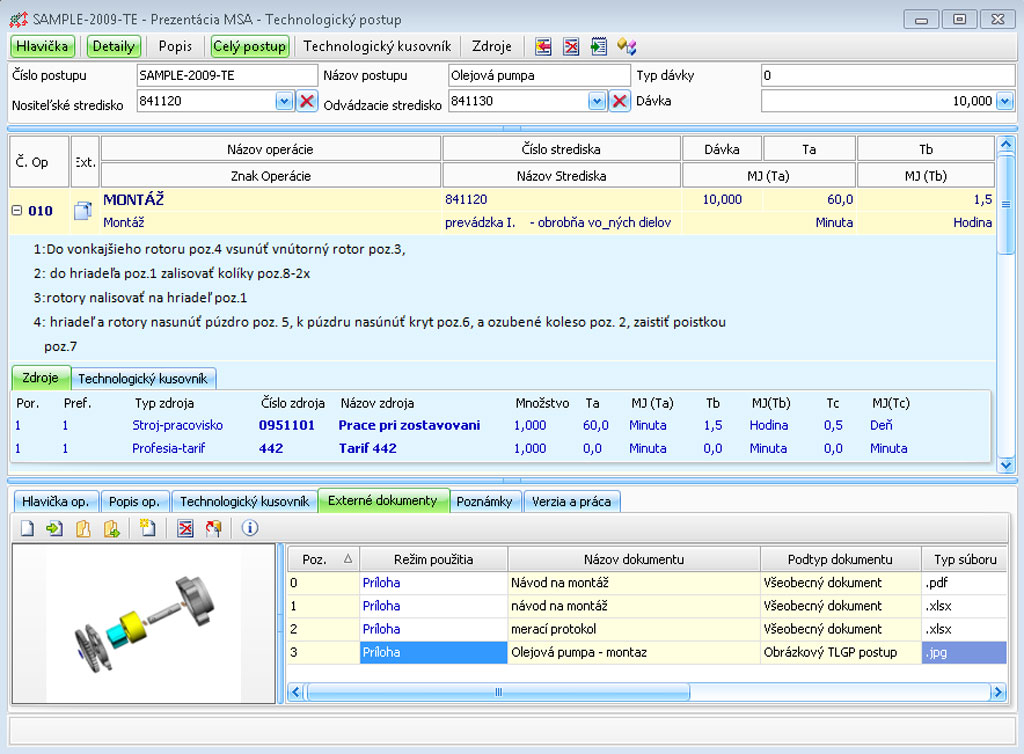
Task: Click the blank new document icon
Action: pos(27,528)
